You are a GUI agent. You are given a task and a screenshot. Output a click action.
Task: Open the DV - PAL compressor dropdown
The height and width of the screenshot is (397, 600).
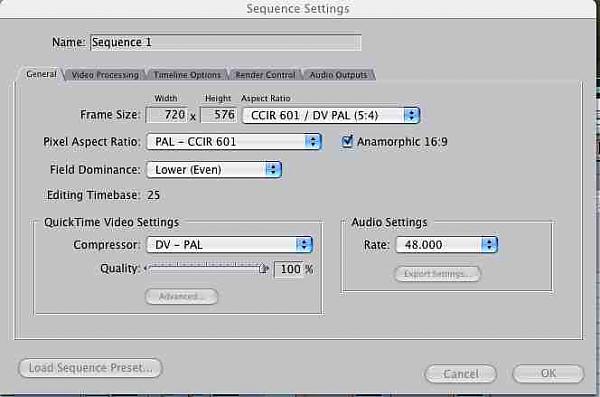230,245
